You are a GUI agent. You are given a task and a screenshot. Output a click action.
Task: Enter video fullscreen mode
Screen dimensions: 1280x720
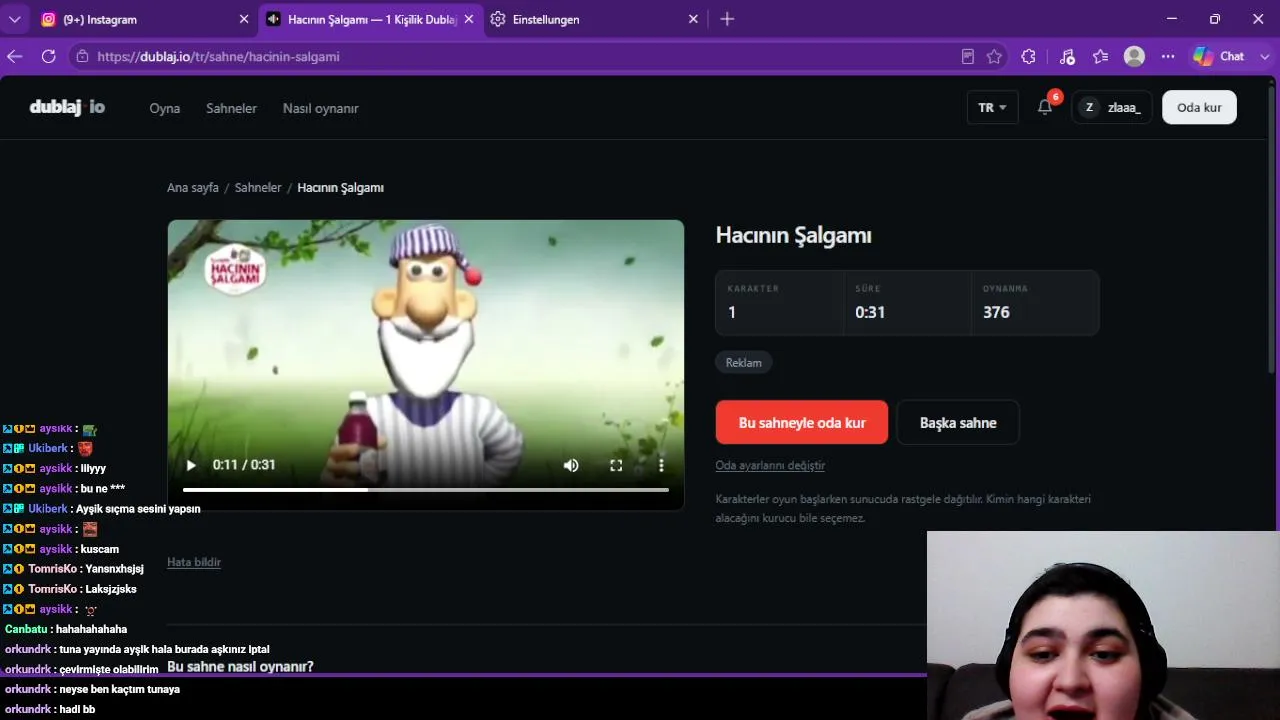tap(616, 465)
